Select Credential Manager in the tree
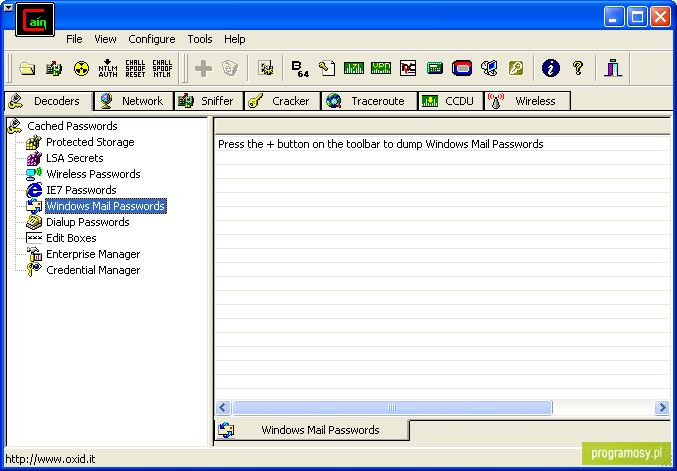The width and height of the screenshot is (677, 471). (93, 270)
